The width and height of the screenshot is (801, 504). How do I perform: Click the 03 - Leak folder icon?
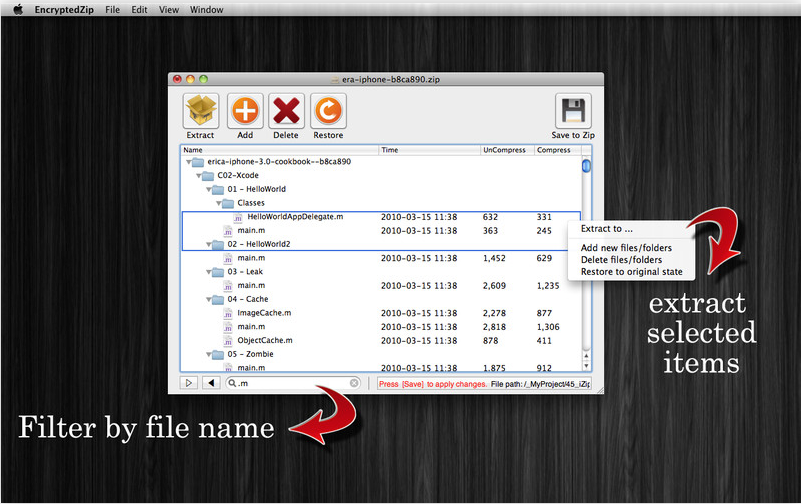[218, 272]
